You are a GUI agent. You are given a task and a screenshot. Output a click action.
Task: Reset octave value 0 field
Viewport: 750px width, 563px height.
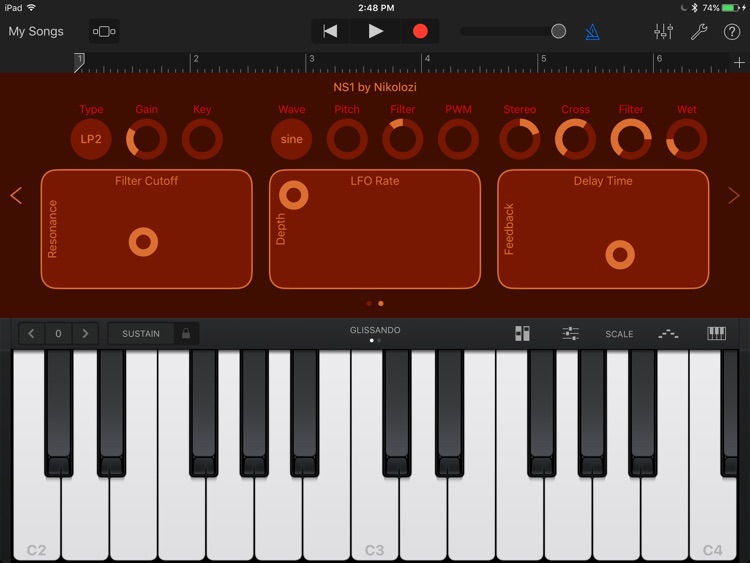tap(58, 333)
